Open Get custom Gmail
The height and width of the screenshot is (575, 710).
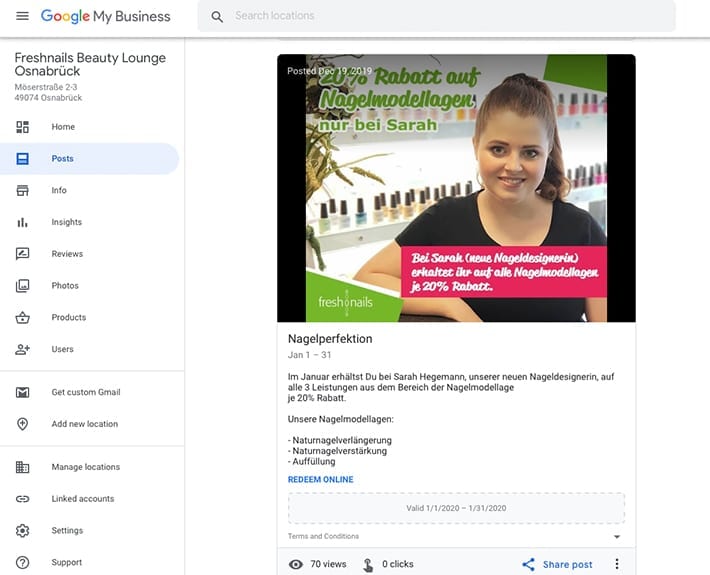89,392
